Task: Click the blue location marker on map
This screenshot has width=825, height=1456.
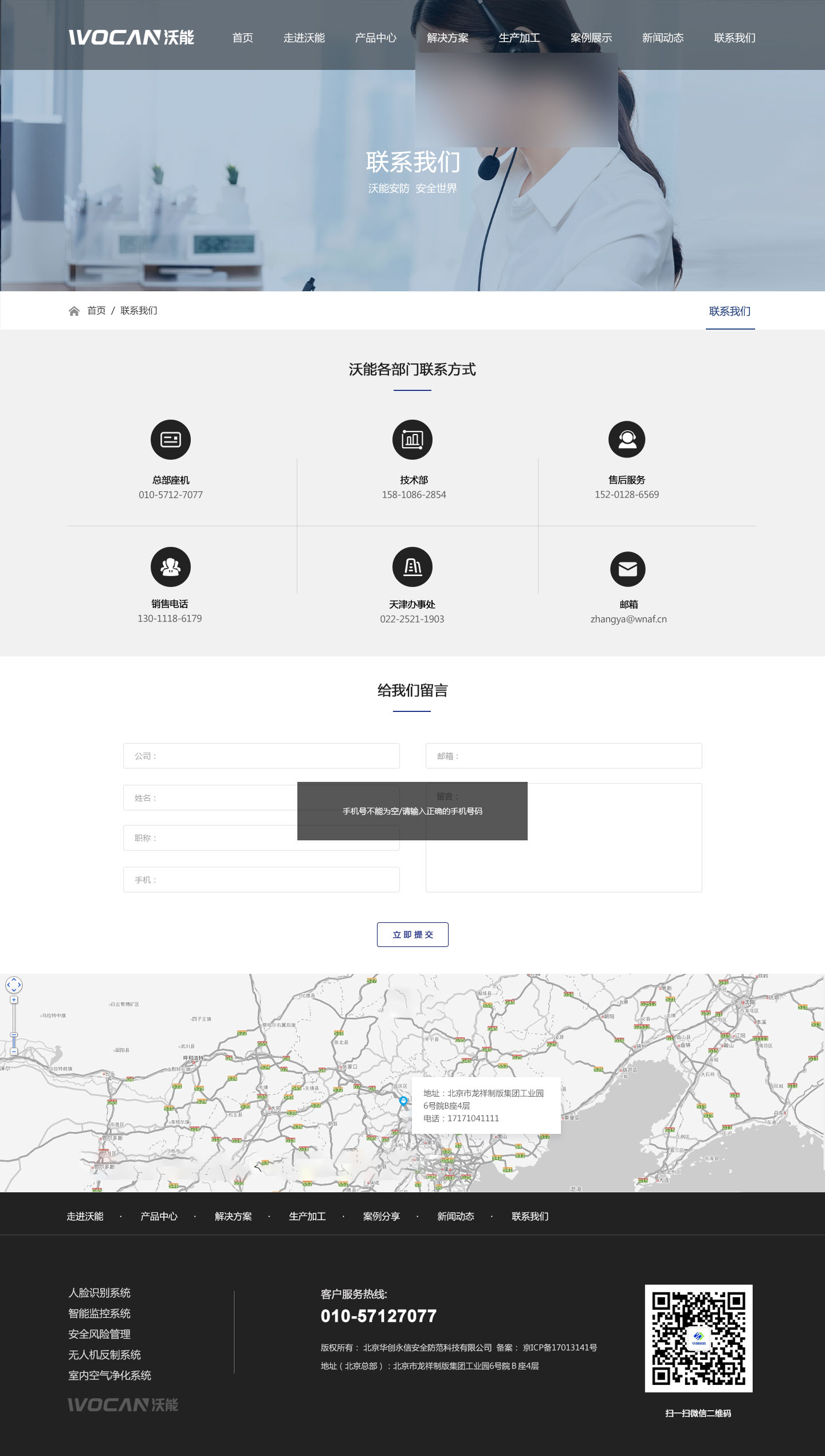Action: (403, 1100)
